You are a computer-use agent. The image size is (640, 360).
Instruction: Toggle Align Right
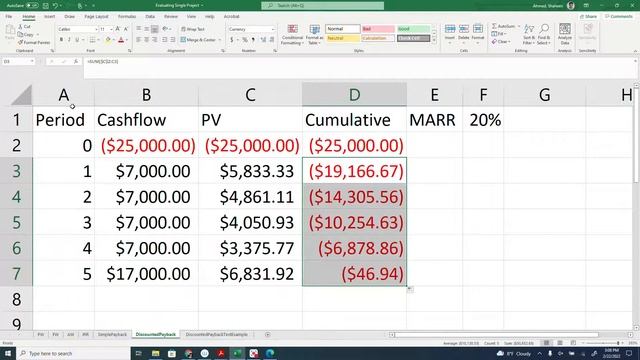(x=155, y=40)
